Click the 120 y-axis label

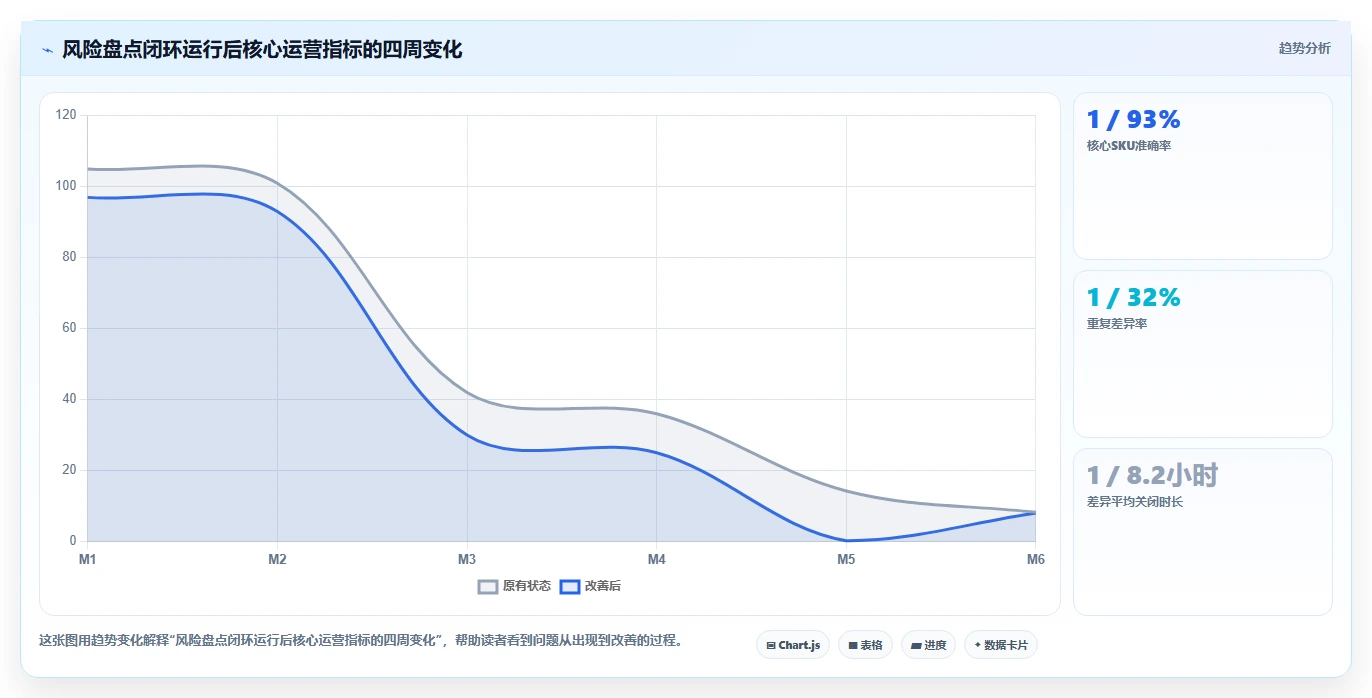coord(66,115)
